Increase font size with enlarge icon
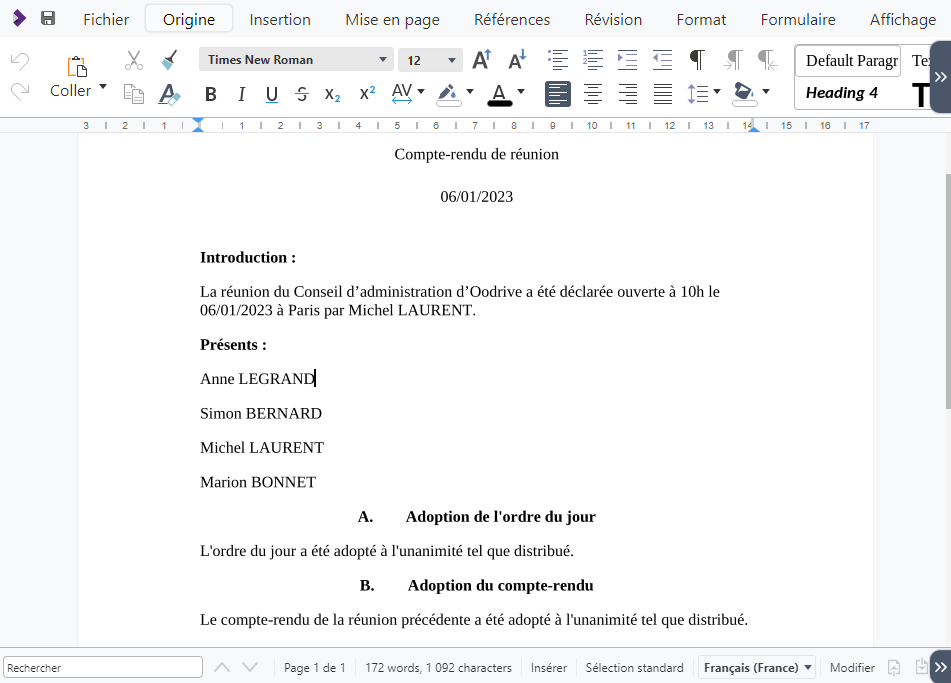This screenshot has width=951, height=683. [x=481, y=60]
